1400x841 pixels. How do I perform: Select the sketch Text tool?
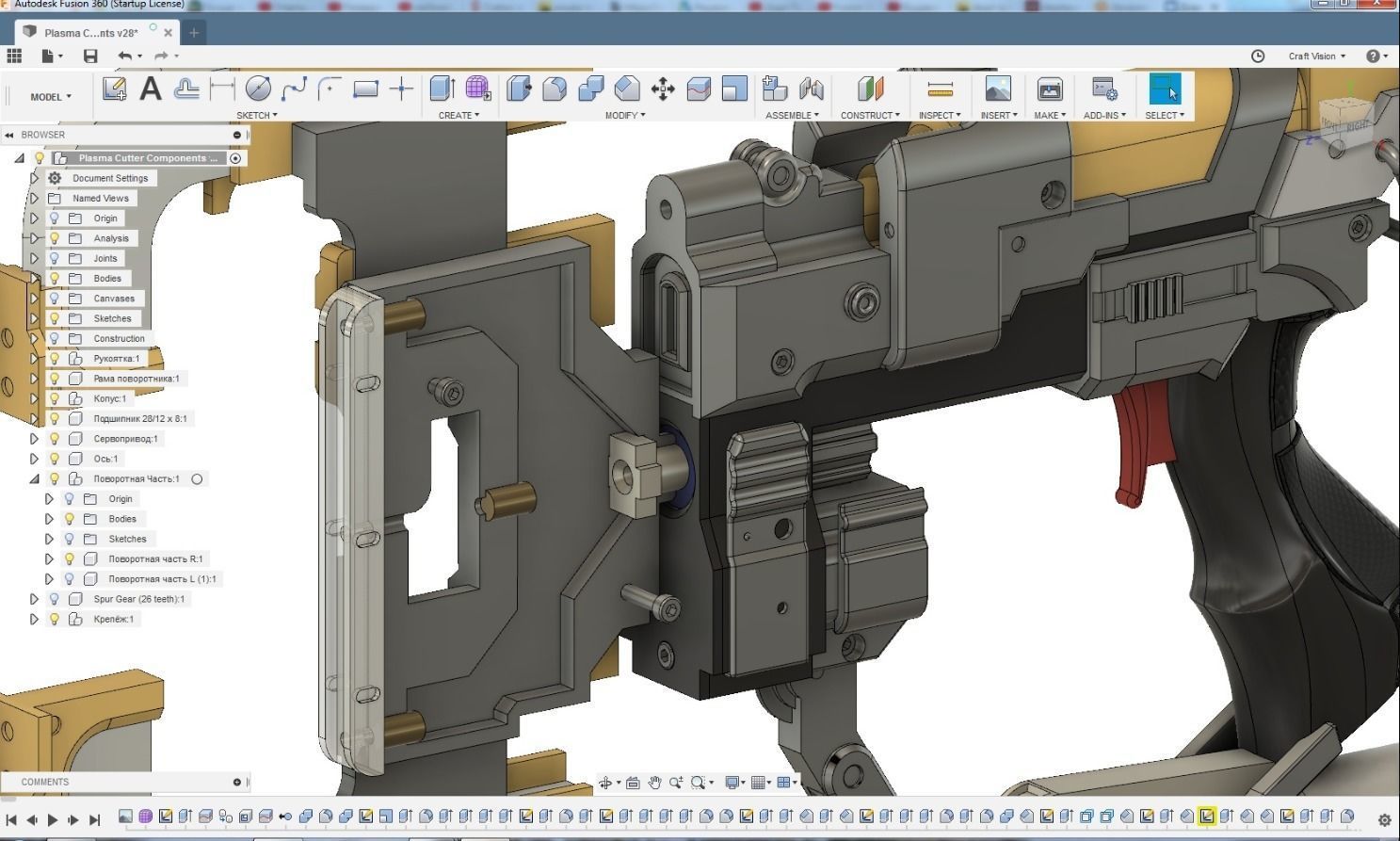tap(150, 89)
